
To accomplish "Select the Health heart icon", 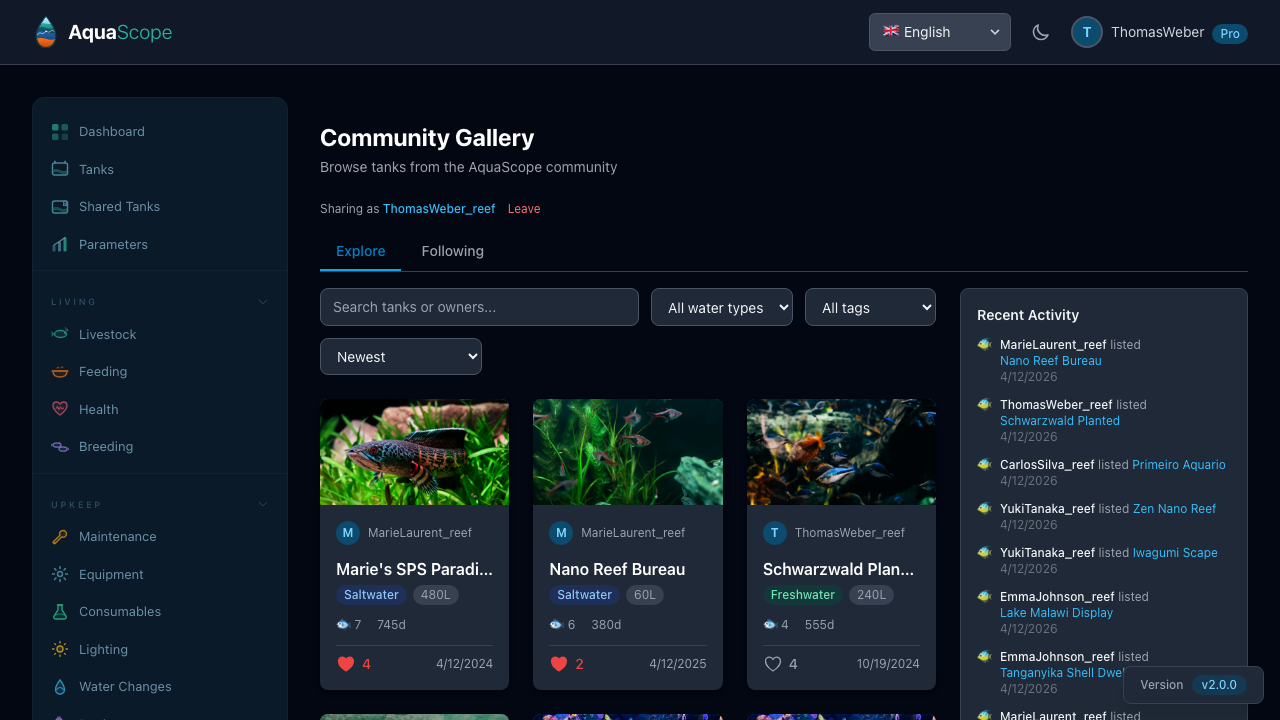I will tap(60, 409).
